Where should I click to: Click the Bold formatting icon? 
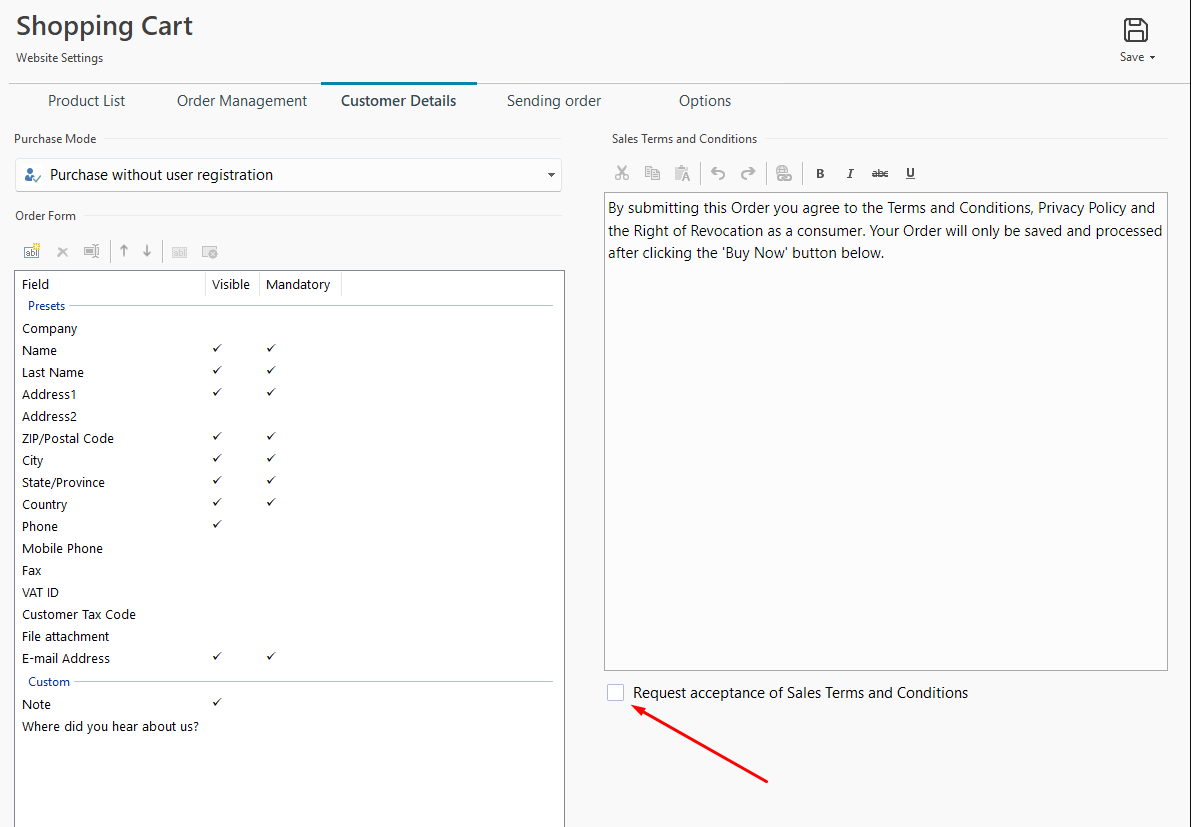(820, 173)
